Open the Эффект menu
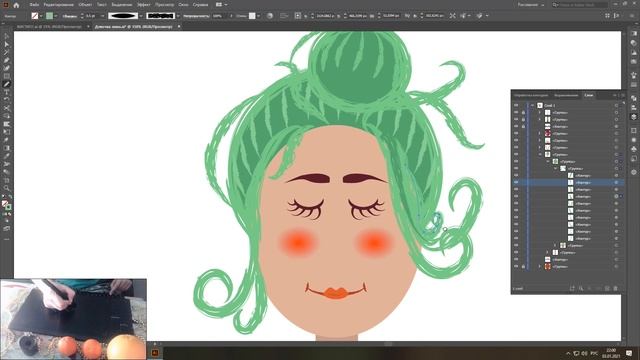Screen dimensions: 640x360 [x=144, y=5]
